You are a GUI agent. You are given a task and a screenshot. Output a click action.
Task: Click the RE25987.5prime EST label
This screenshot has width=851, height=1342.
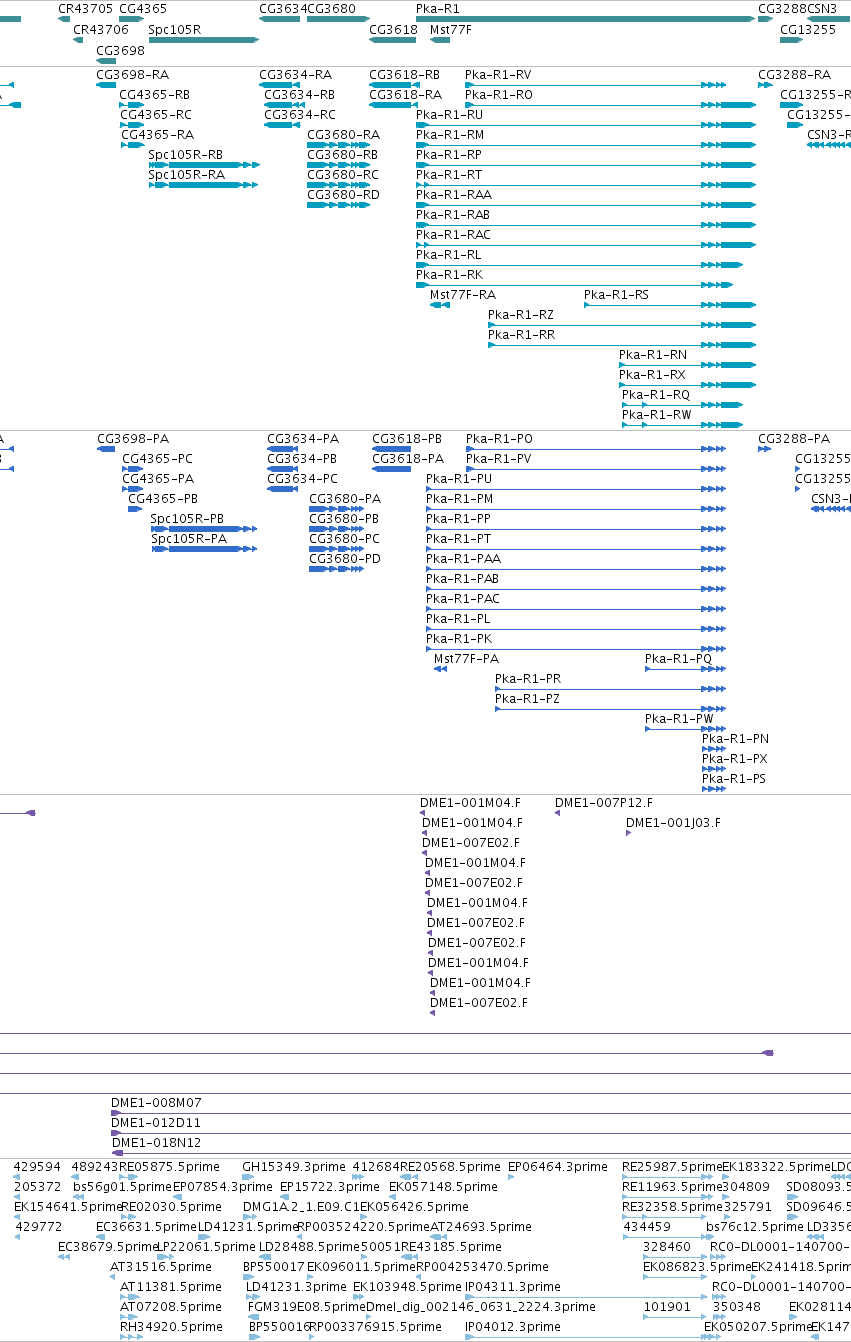tap(672, 1166)
